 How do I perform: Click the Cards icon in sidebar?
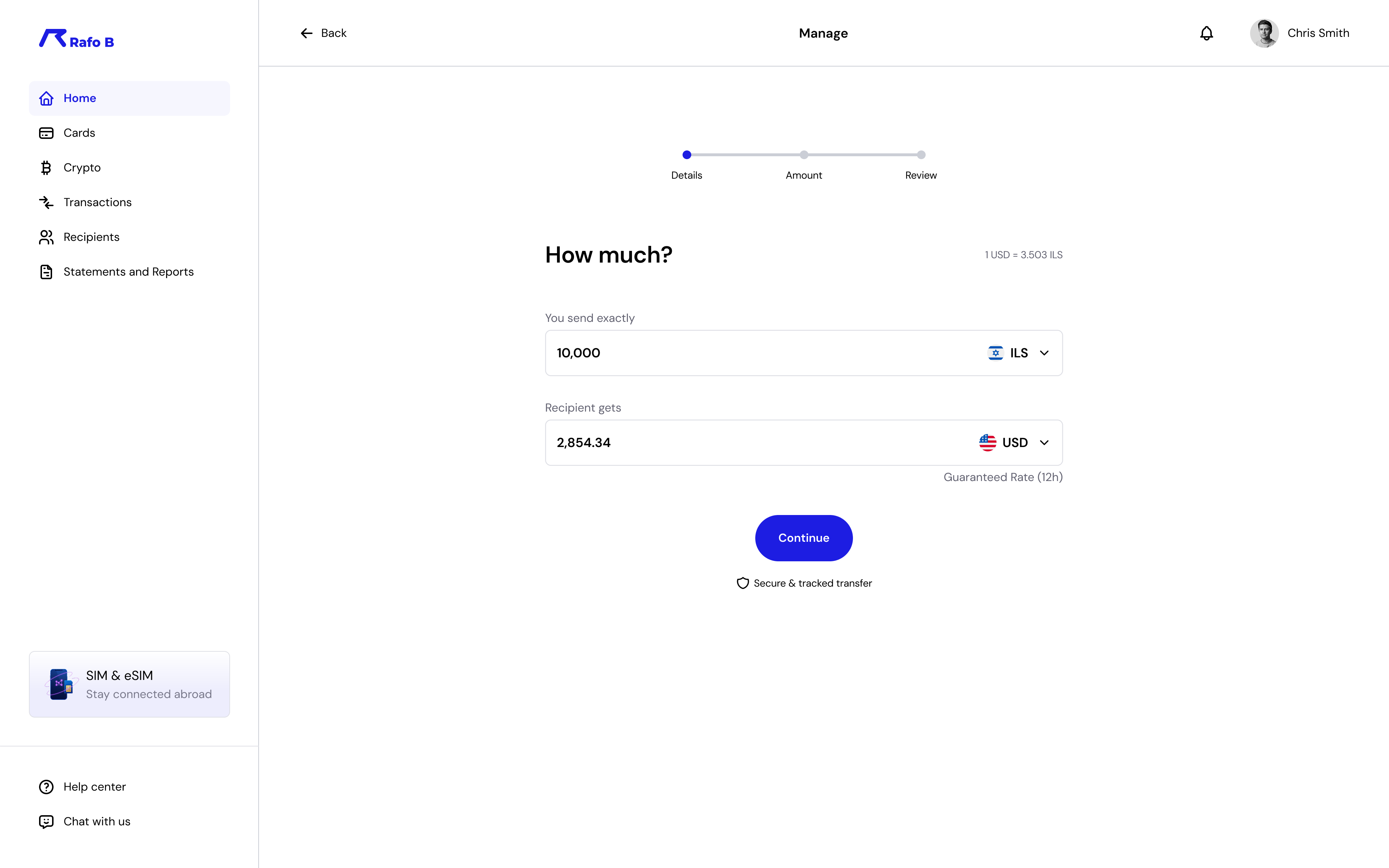pyautogui.click(x=46, y=133)
